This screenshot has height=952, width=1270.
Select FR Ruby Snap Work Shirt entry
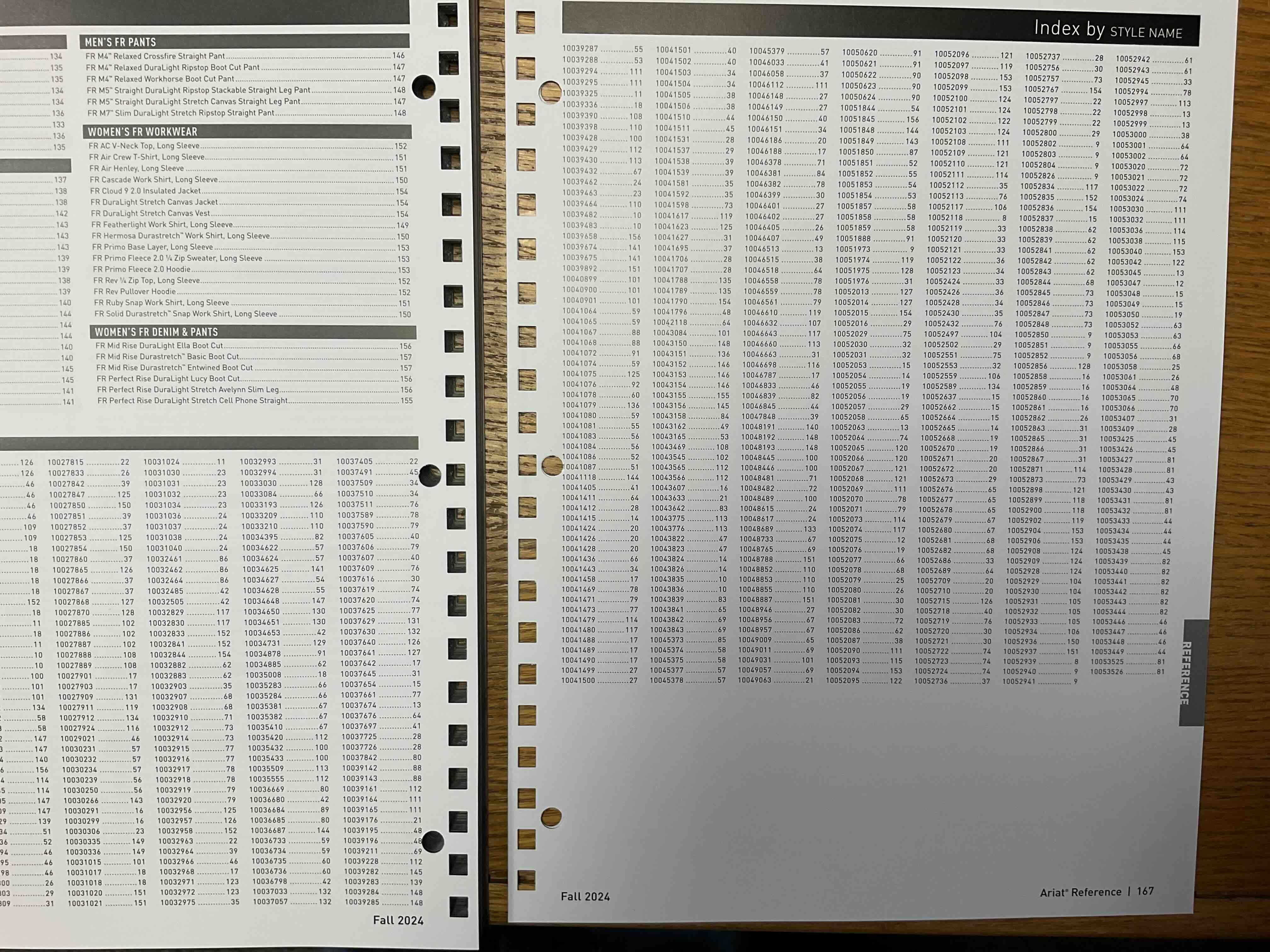pos(161,303)
